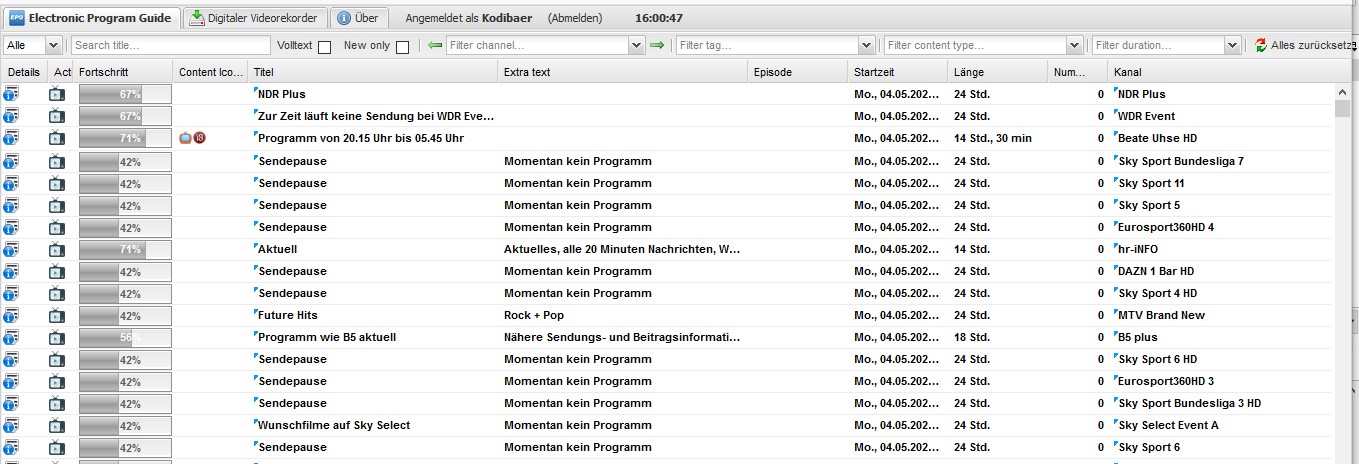Play Sky Sport Bundesliga 3 HD via TV icon
This screenshot has height=464, width=1359.
coord(57,402)
